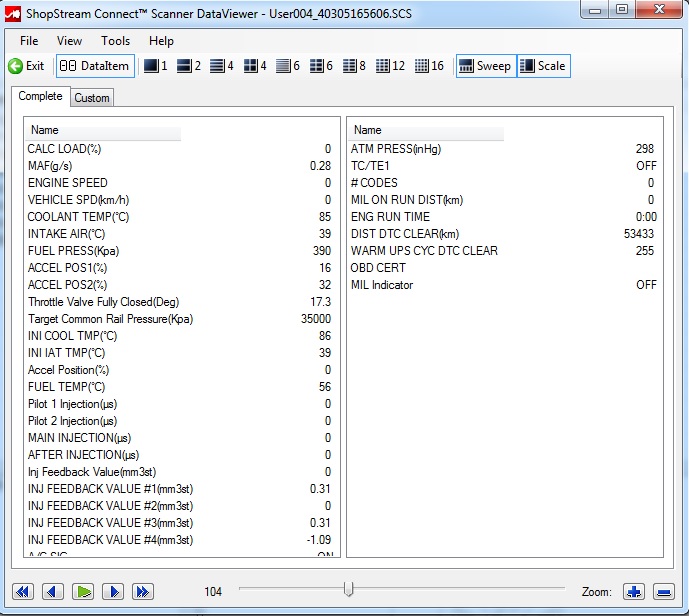Select the COOLANT TEMP(°C) row
This screenshot has width=689, height=616.
click(181, 217)
